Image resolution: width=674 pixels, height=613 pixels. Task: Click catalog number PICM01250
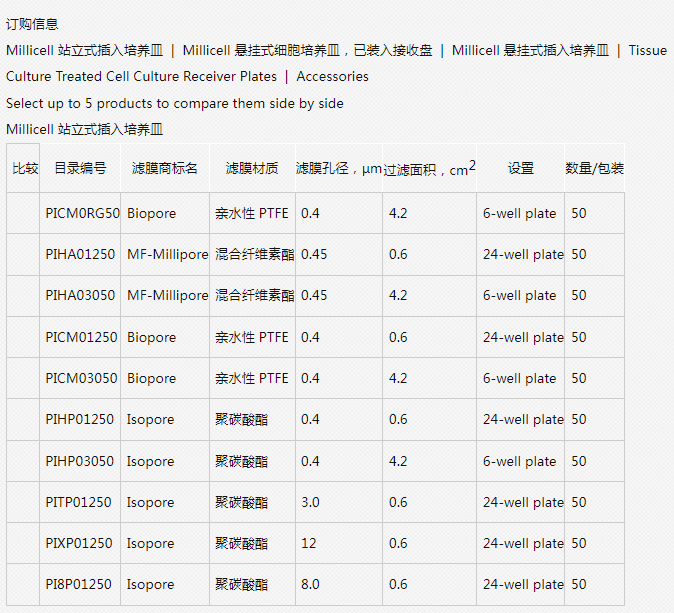point(81,337)
